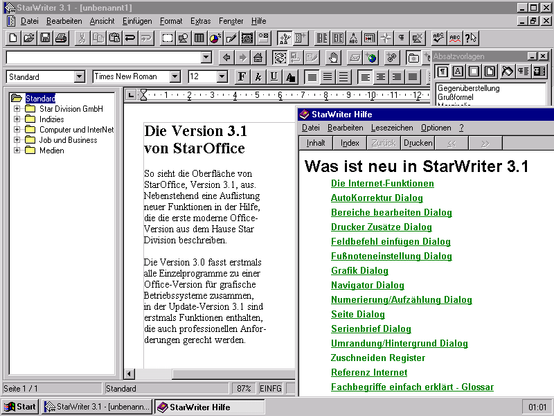Open the Standard paragraph style dropdown
Screen dimensions: 554x416
coord(79,76)
